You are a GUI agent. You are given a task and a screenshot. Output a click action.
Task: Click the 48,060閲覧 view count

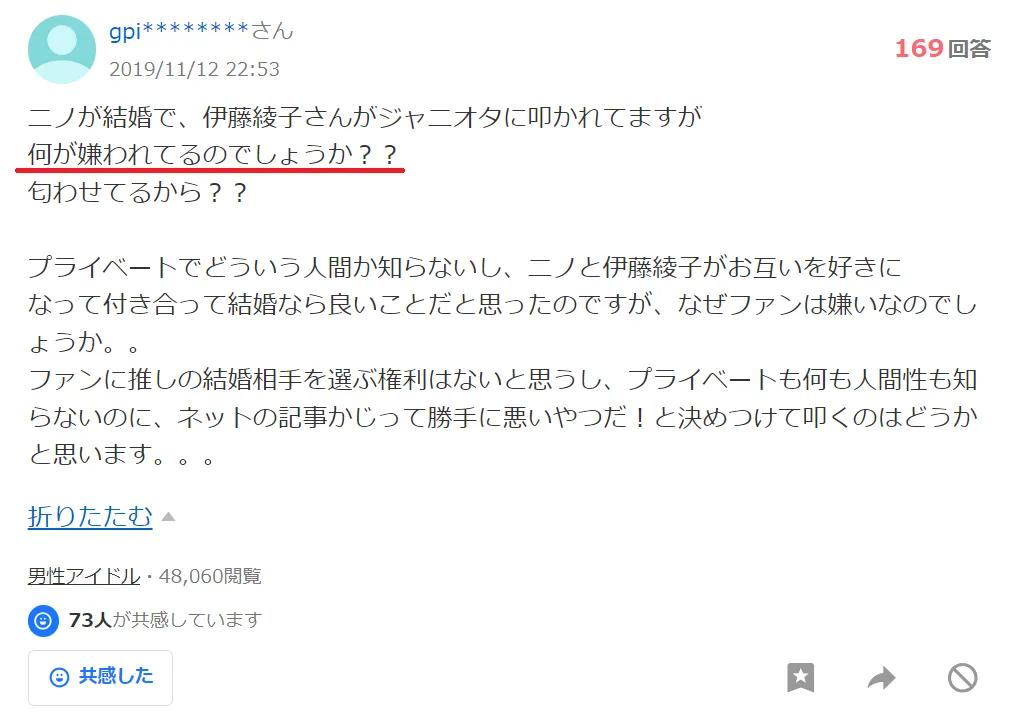(210, 576)
